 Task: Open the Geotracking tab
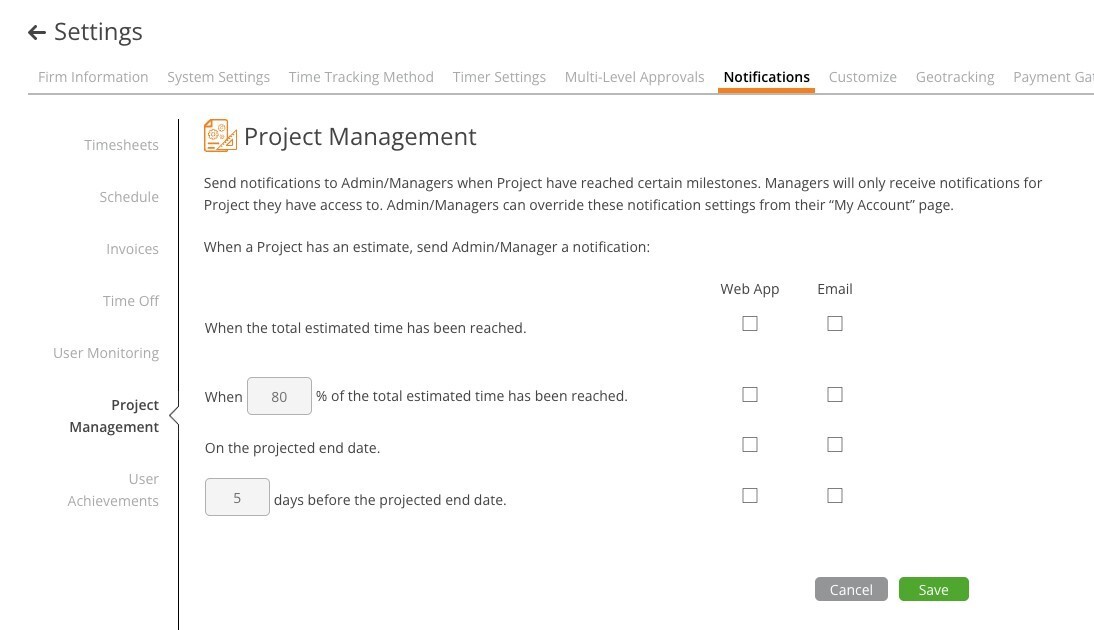click(x=954, y=77)
